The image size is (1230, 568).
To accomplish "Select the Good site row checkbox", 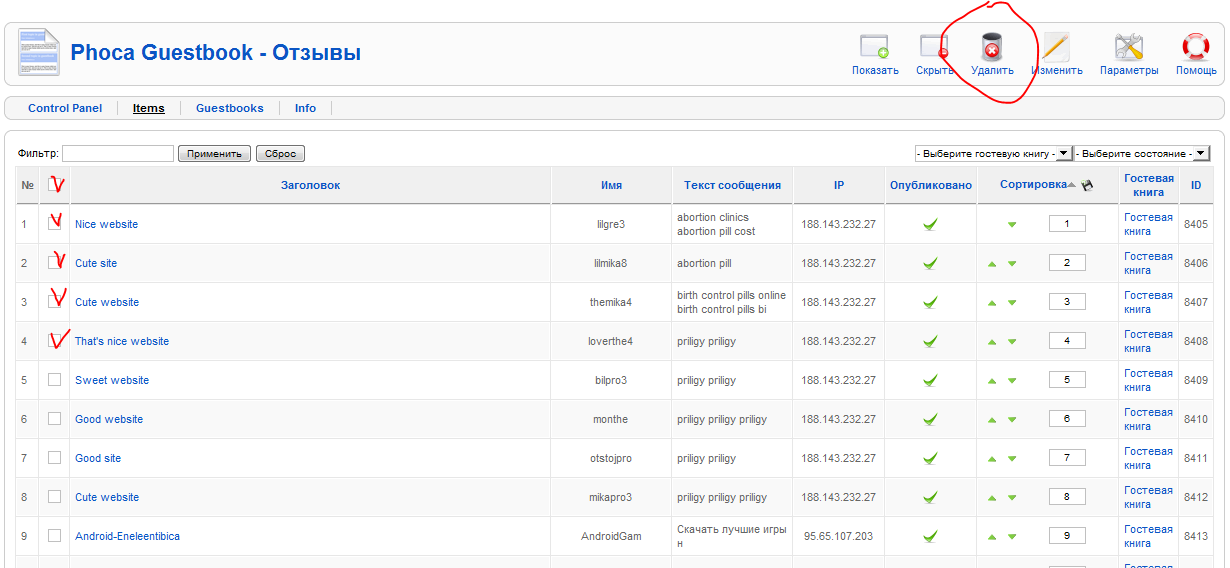I will (x=55, y=458).
